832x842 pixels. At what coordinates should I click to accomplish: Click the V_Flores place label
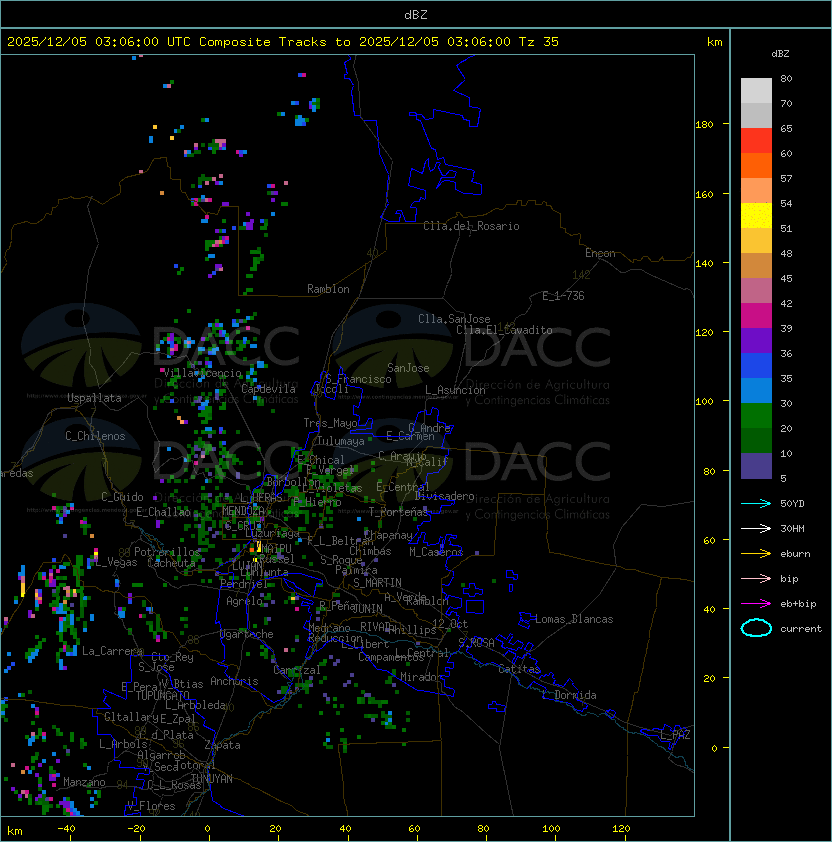click(x=151, y=806)
